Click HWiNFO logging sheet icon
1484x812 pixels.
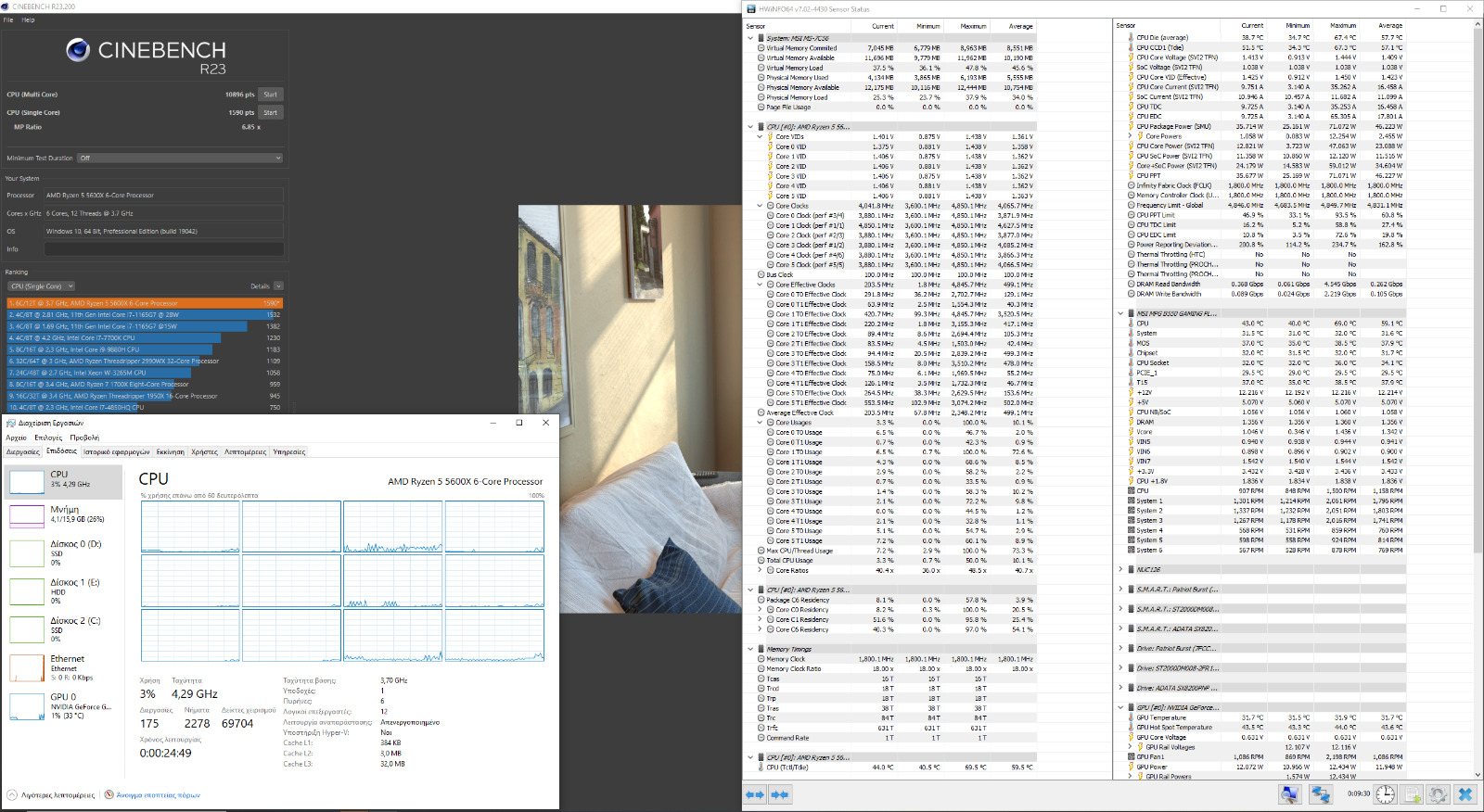[x=1412, y=794]
